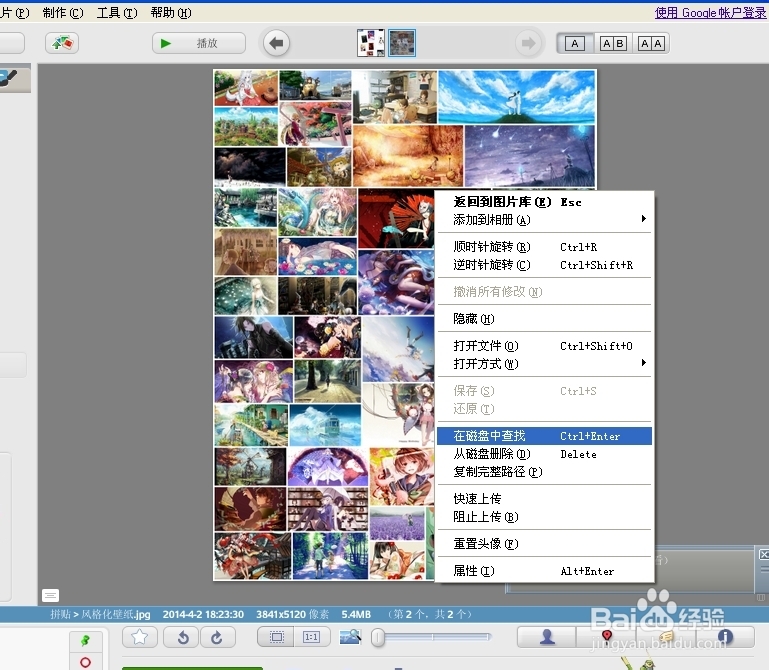
Task: Close the side panel with its X button
Action: click(x=764, y=554)
